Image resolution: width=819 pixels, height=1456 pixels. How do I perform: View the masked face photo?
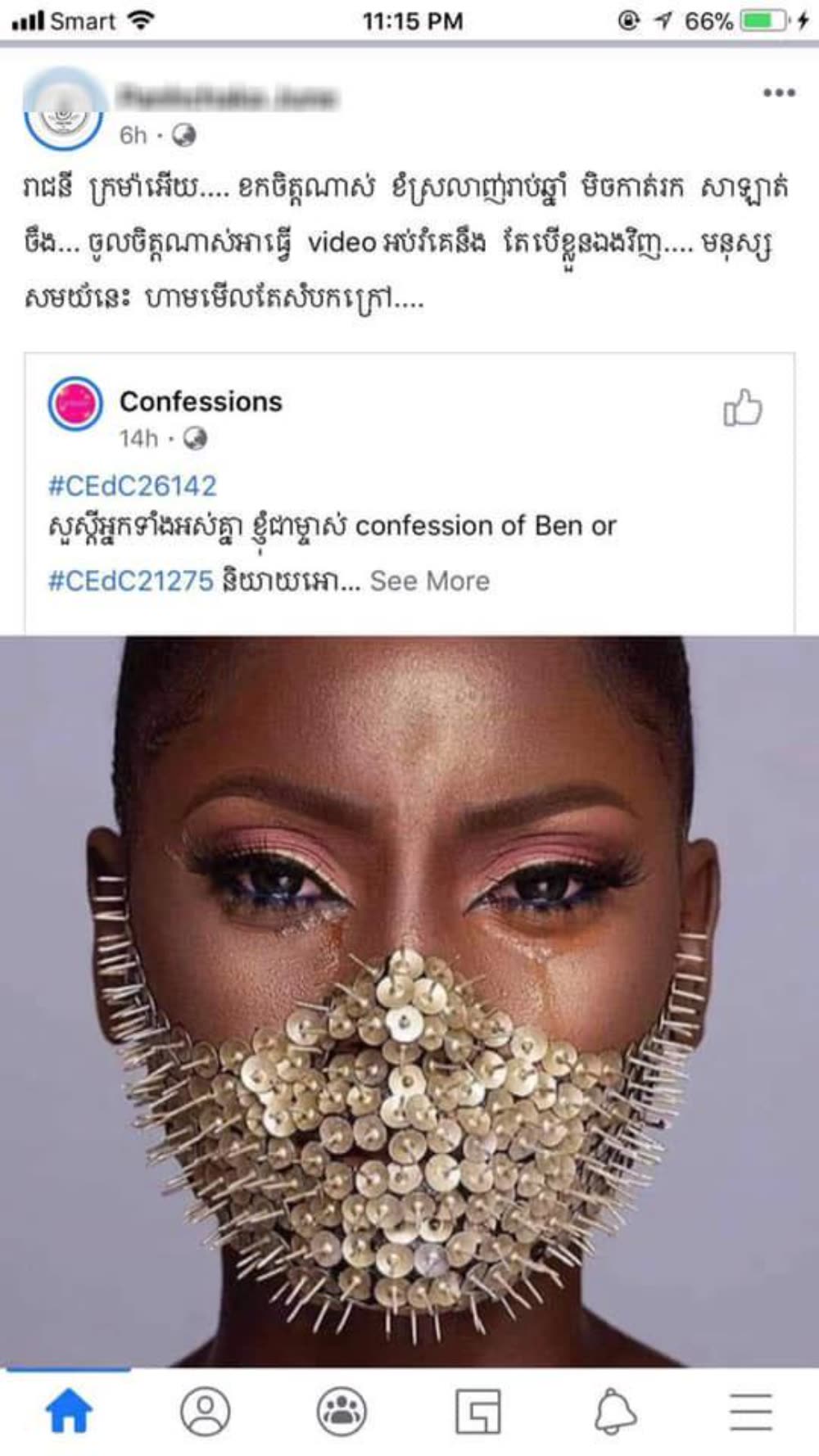click(409, 1001)
